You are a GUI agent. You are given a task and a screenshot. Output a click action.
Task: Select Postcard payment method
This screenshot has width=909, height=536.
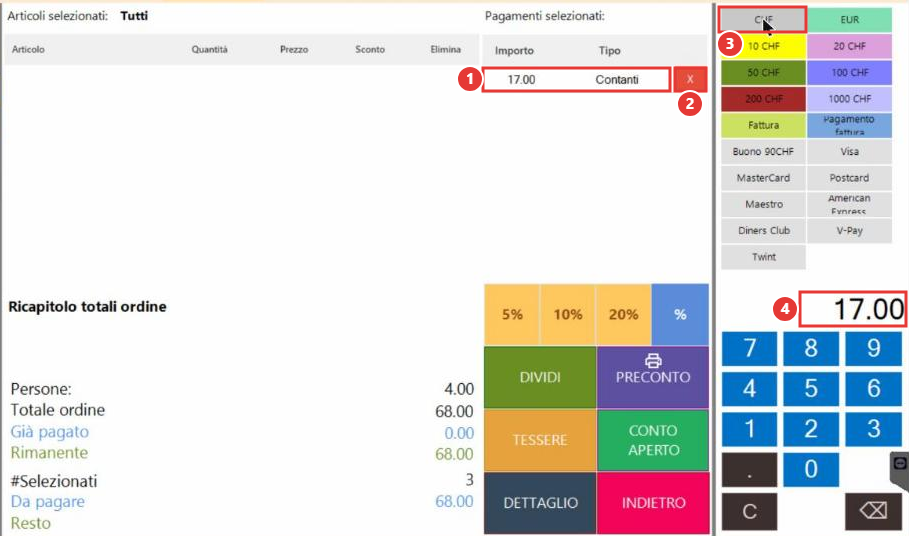[849, 178]
